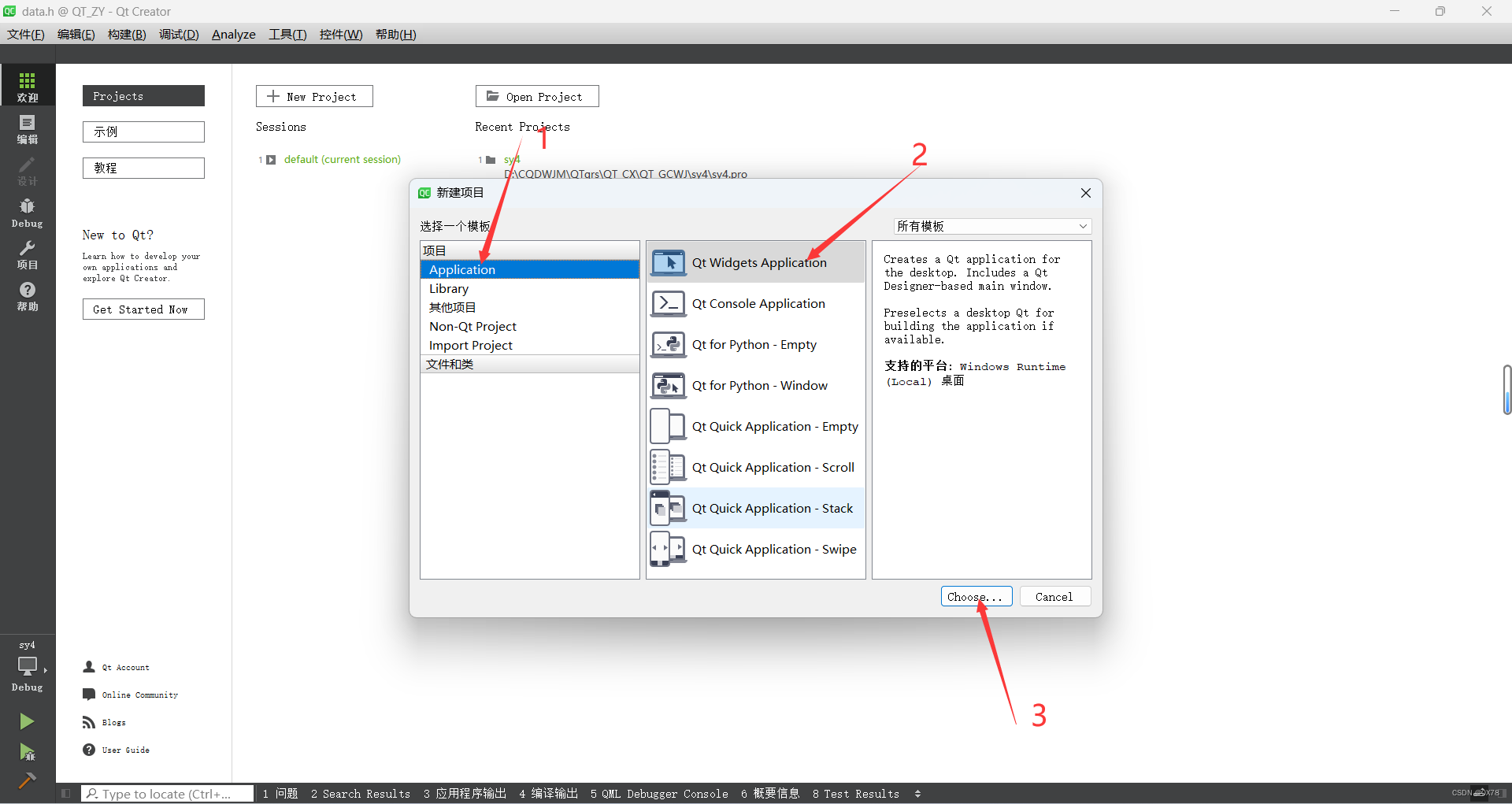The width and height of the screenshot is (1512, 804).
Task: Open the 4 编译输出 pane
Action: (x=549, y=794)
